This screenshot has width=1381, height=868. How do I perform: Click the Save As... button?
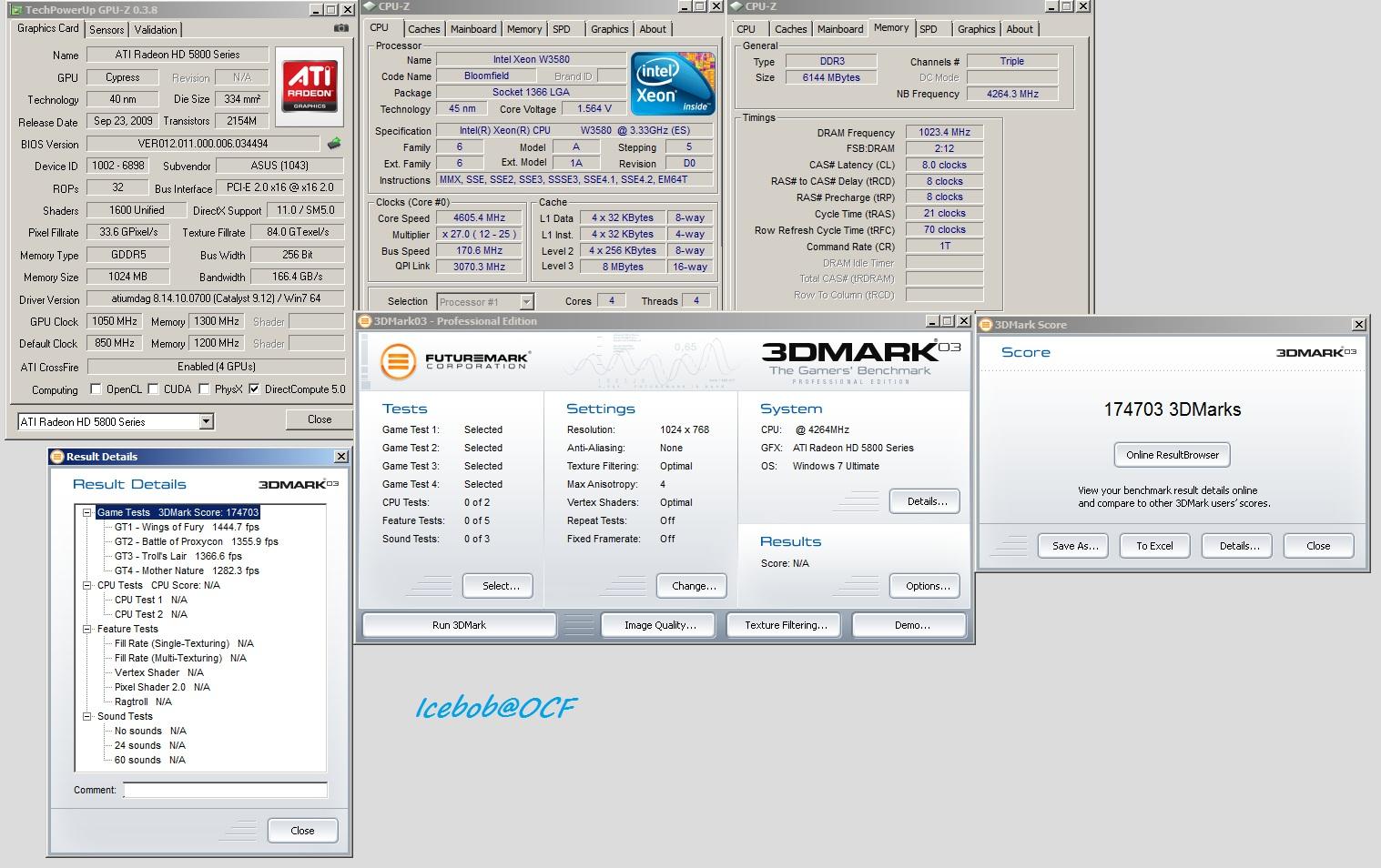pos(1075,546)
